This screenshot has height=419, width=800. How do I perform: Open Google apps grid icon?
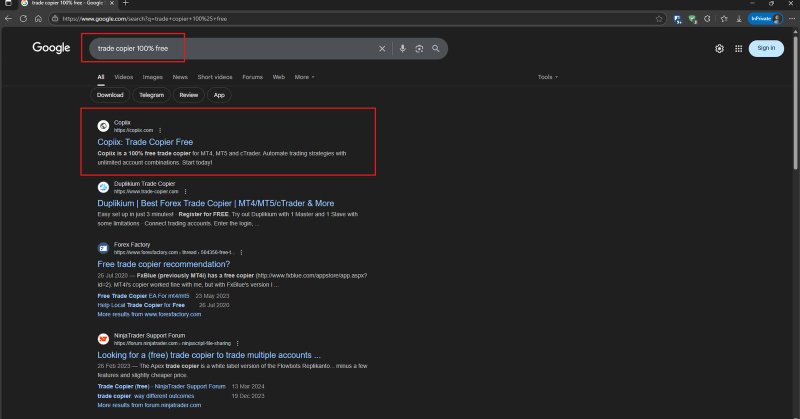point(738,48)
